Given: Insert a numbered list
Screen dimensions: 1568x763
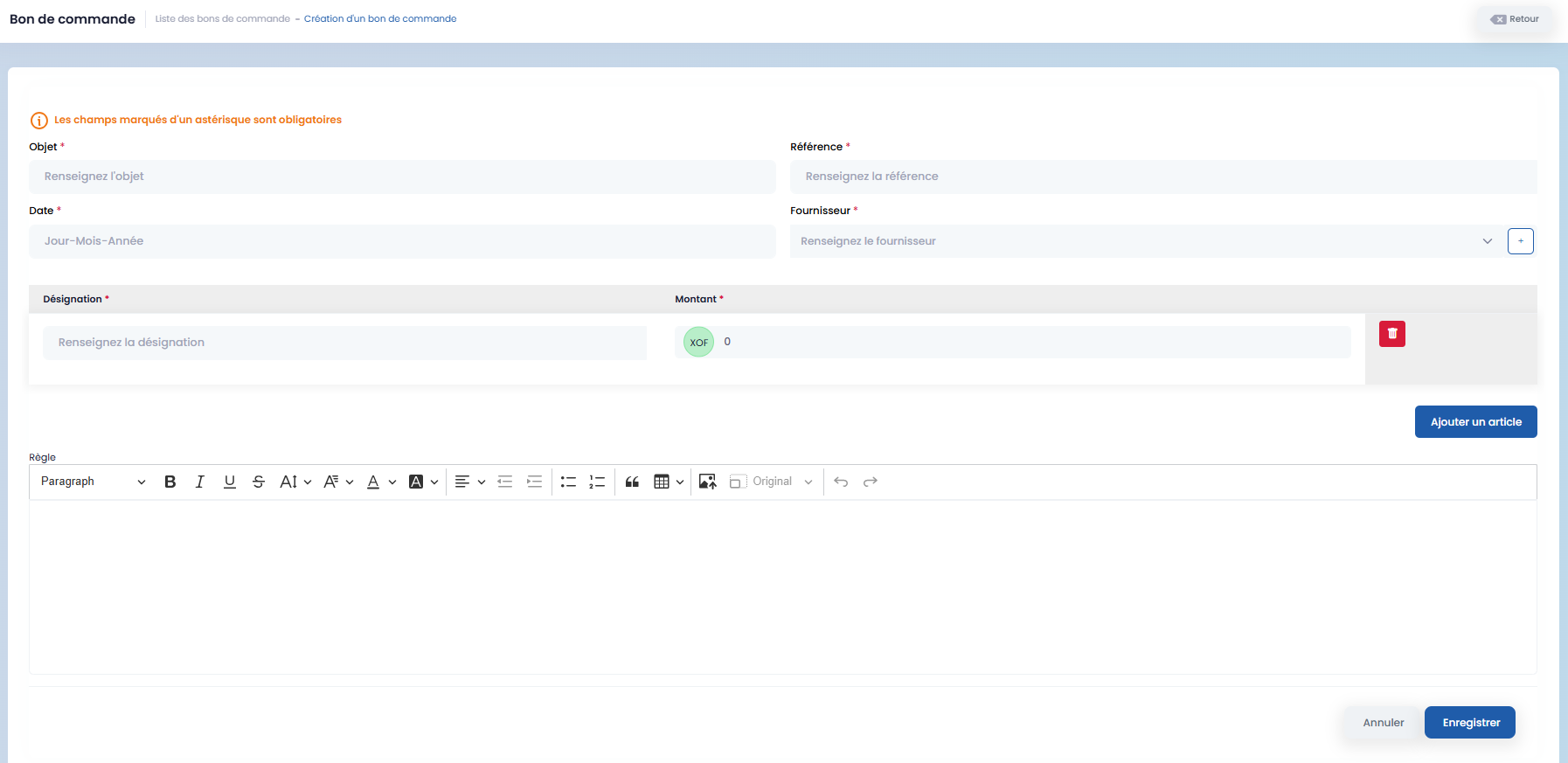Looking at the screenshot, I should 597,482.
